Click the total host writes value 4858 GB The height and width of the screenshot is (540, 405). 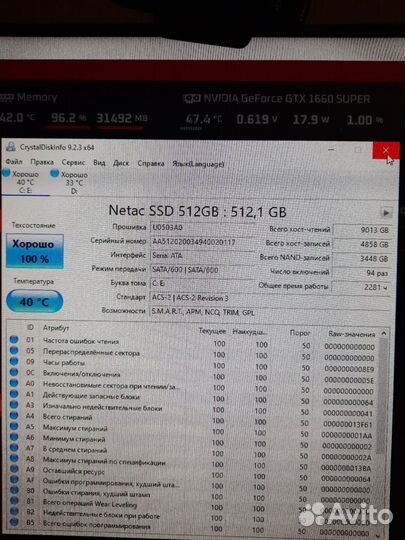click(362, 245)
